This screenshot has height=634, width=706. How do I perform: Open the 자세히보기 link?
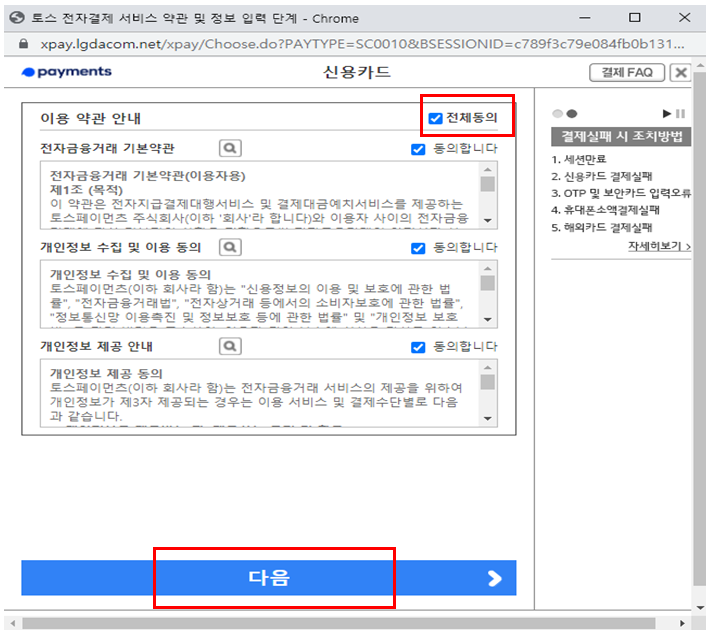click(x=660, y=246)
